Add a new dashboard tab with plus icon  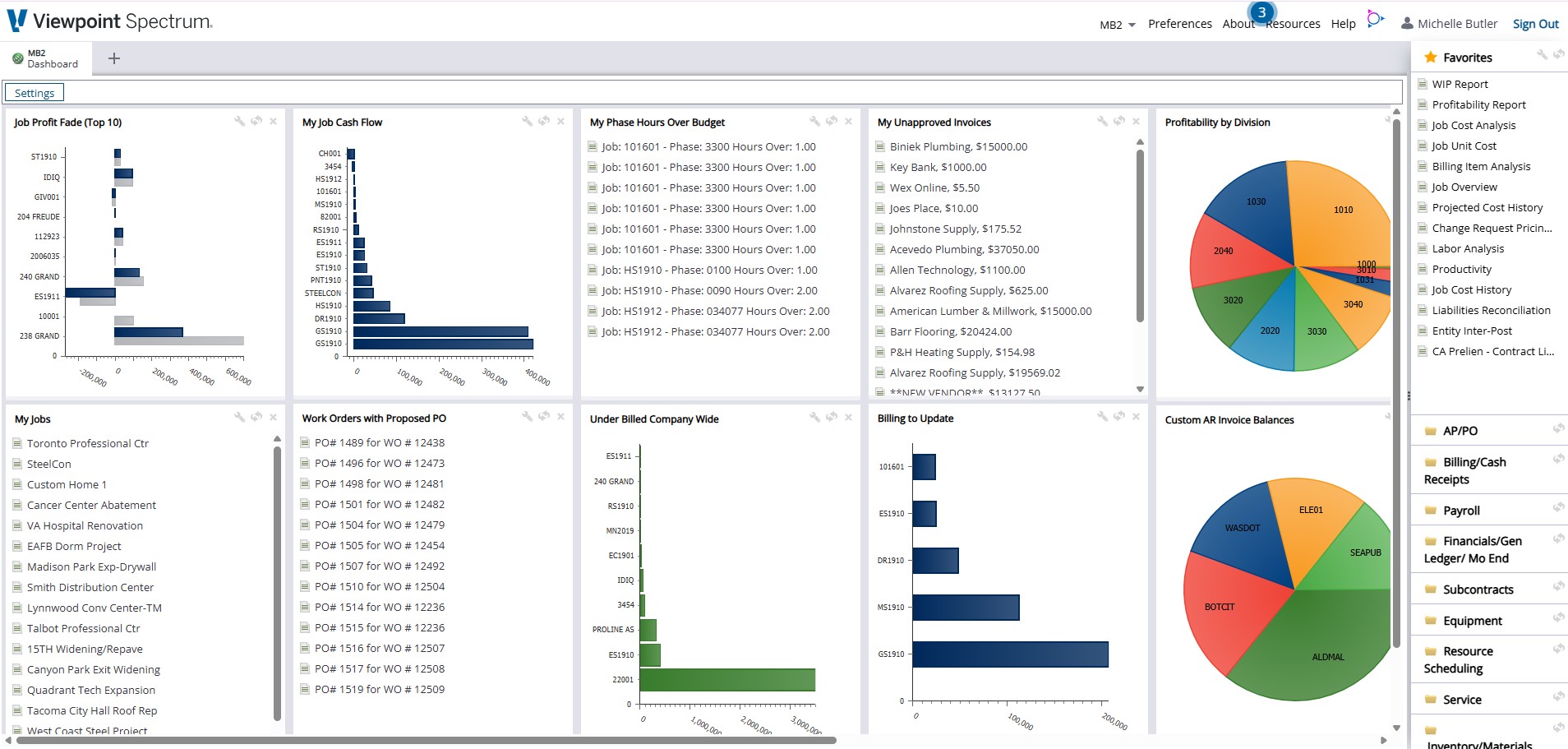click(114, 58)
